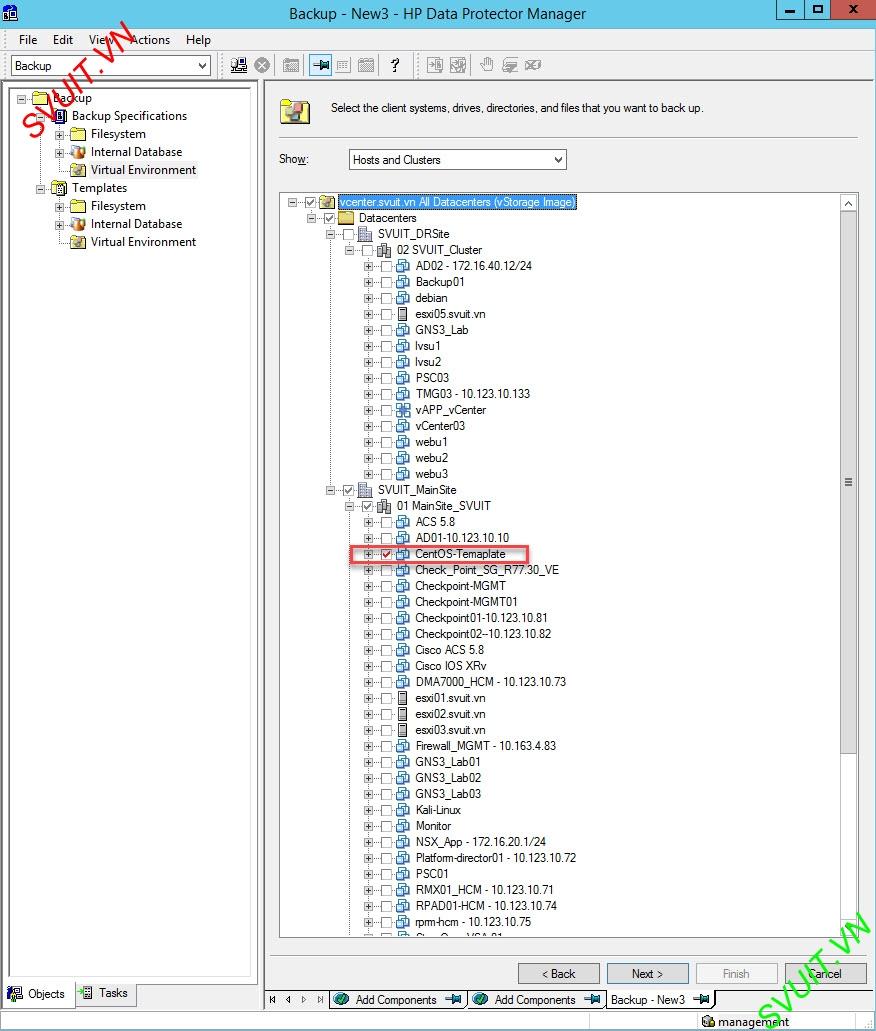Click the Back button
The image size is (876, 1031).
pyautogui.click(x=558, y=974)
